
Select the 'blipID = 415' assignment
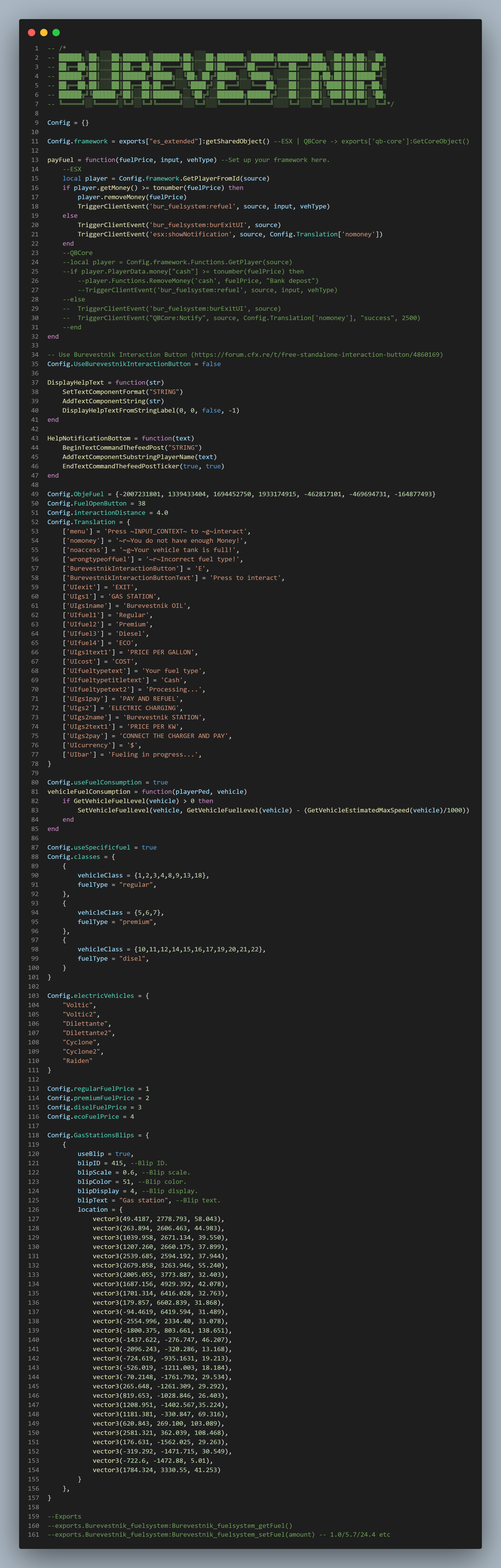tap(102, 1163)
